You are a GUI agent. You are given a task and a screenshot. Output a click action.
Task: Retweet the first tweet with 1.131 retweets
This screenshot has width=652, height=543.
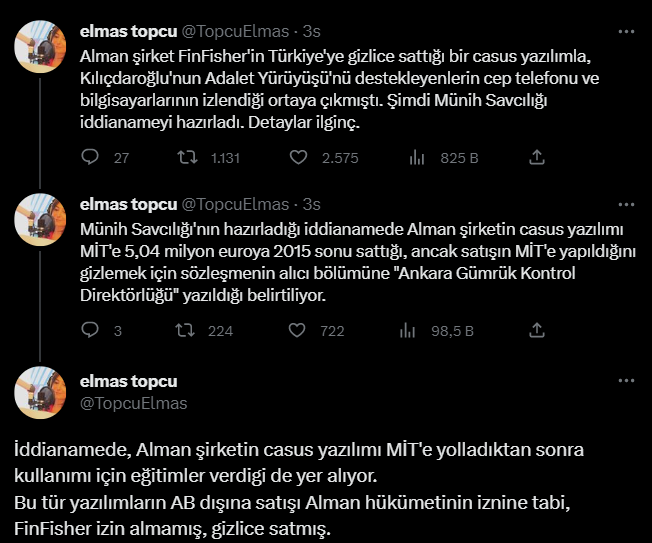coord(186,157)
